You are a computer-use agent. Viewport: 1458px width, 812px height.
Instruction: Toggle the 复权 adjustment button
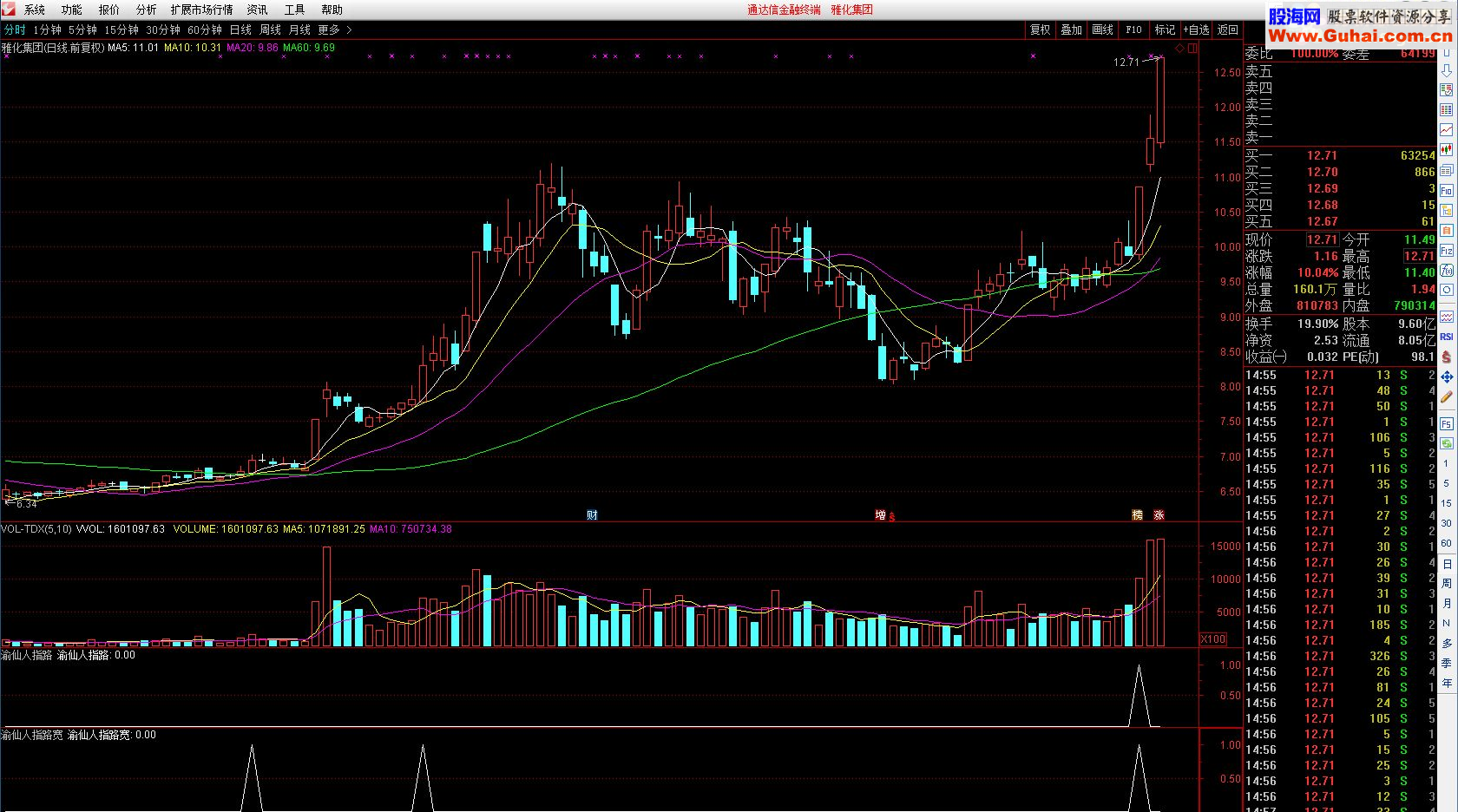1041,29
